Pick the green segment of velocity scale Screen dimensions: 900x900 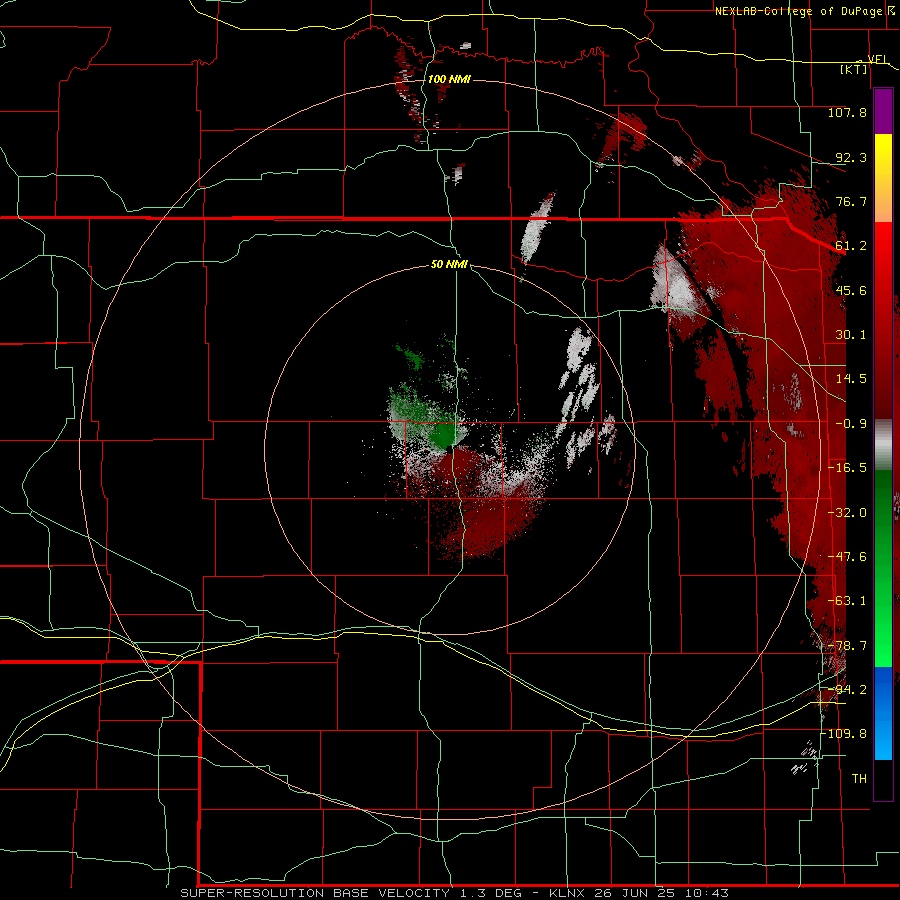pyautogui.click(x=883, y=568)
